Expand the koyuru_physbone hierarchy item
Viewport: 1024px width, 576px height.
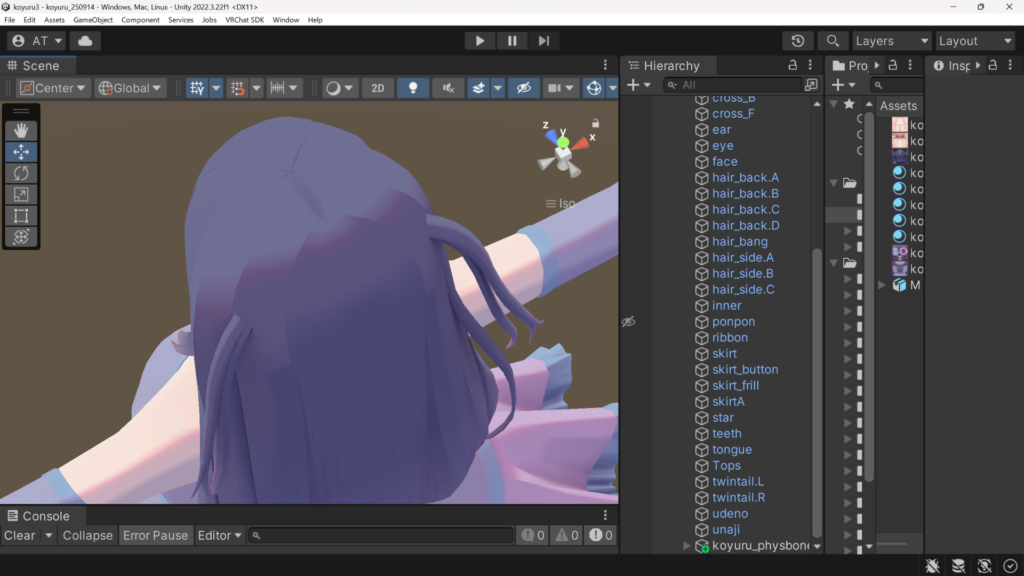coord(686,546)
